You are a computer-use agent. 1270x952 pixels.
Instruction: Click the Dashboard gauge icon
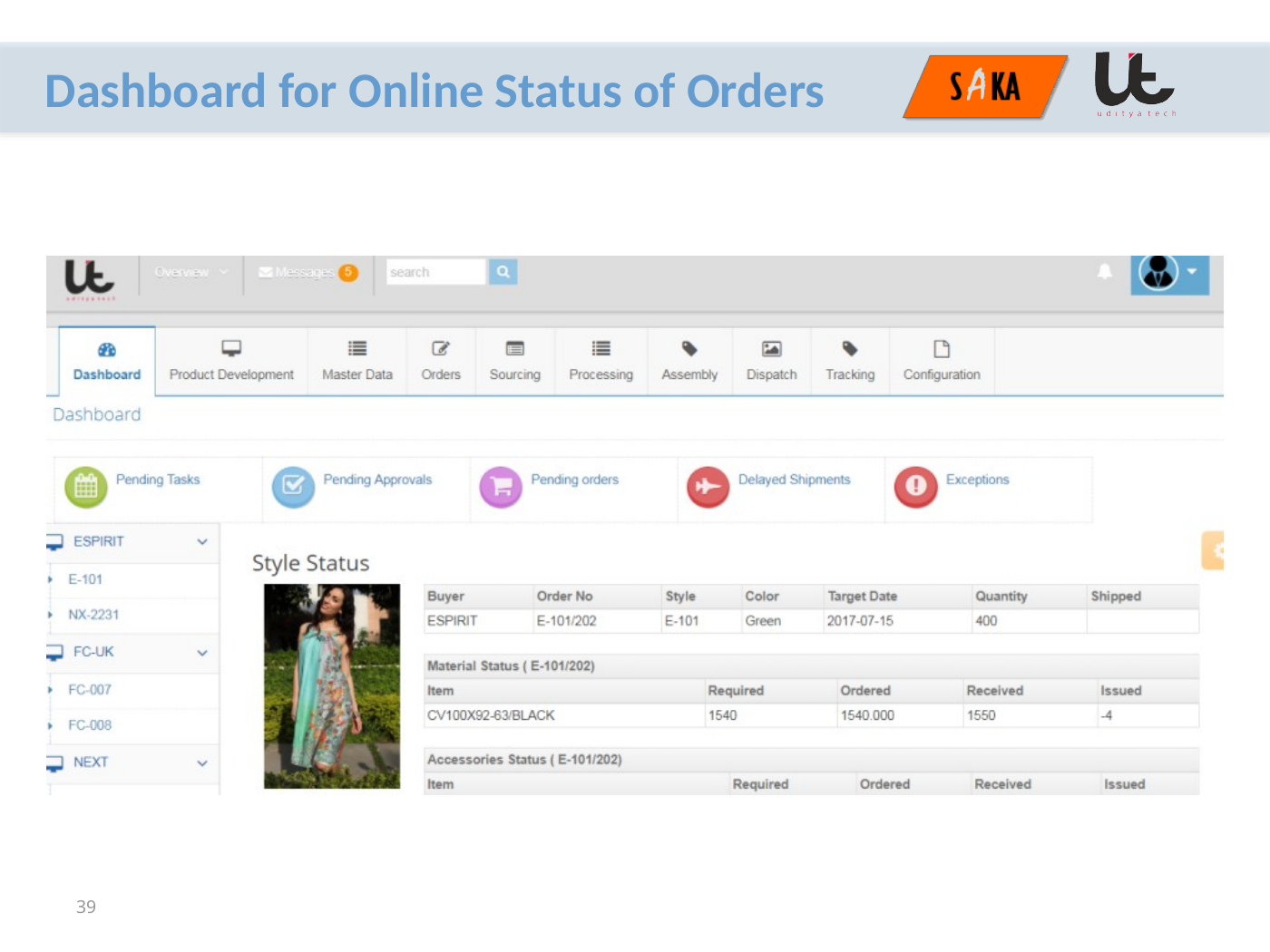click(x=106, y=350)
